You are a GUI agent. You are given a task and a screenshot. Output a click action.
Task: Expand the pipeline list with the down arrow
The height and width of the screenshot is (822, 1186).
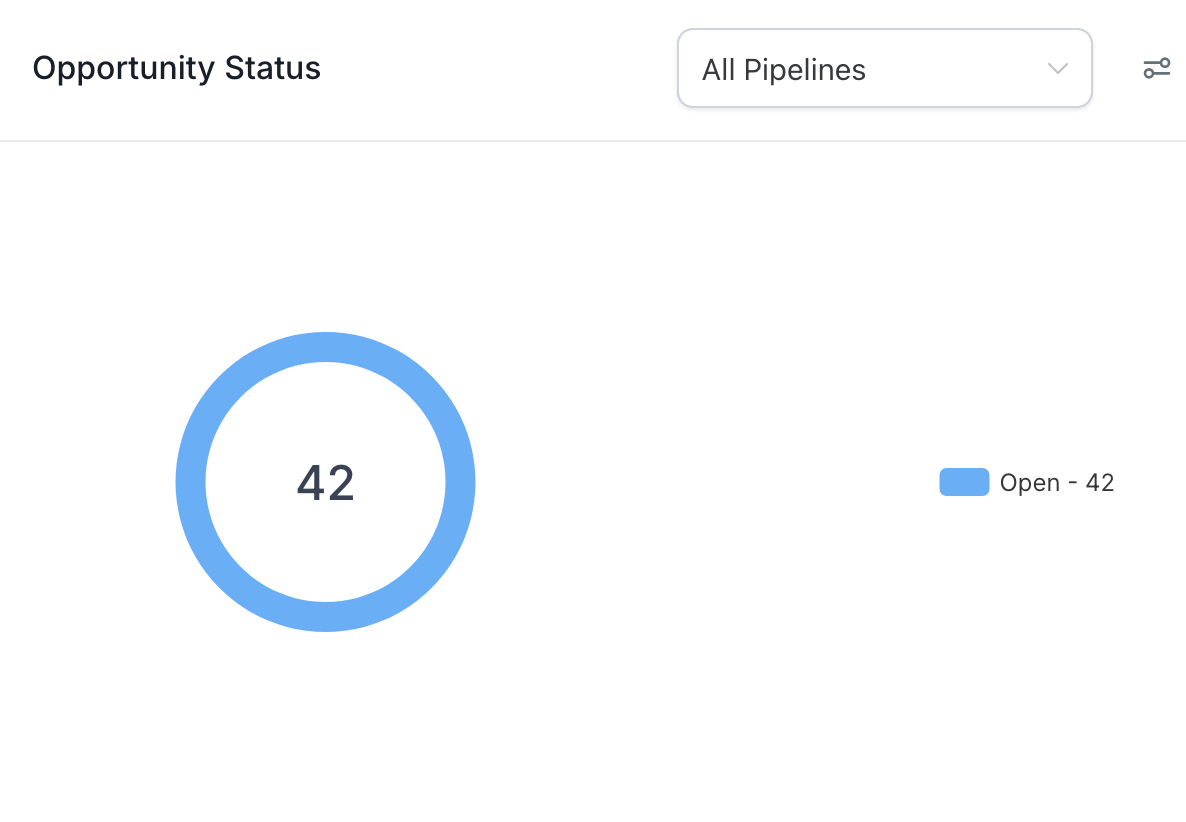pyautogui.click(x=1057, y=69)
